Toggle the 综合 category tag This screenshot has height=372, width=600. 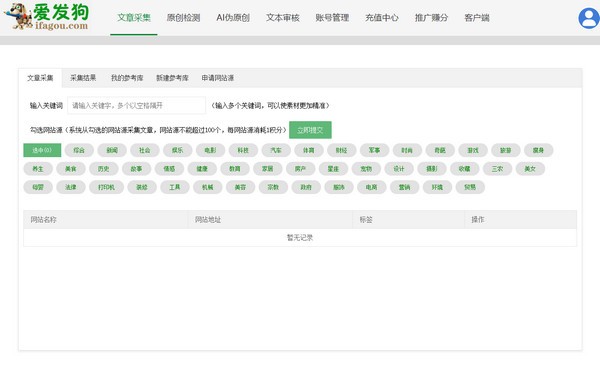click(x=79, y=150)
